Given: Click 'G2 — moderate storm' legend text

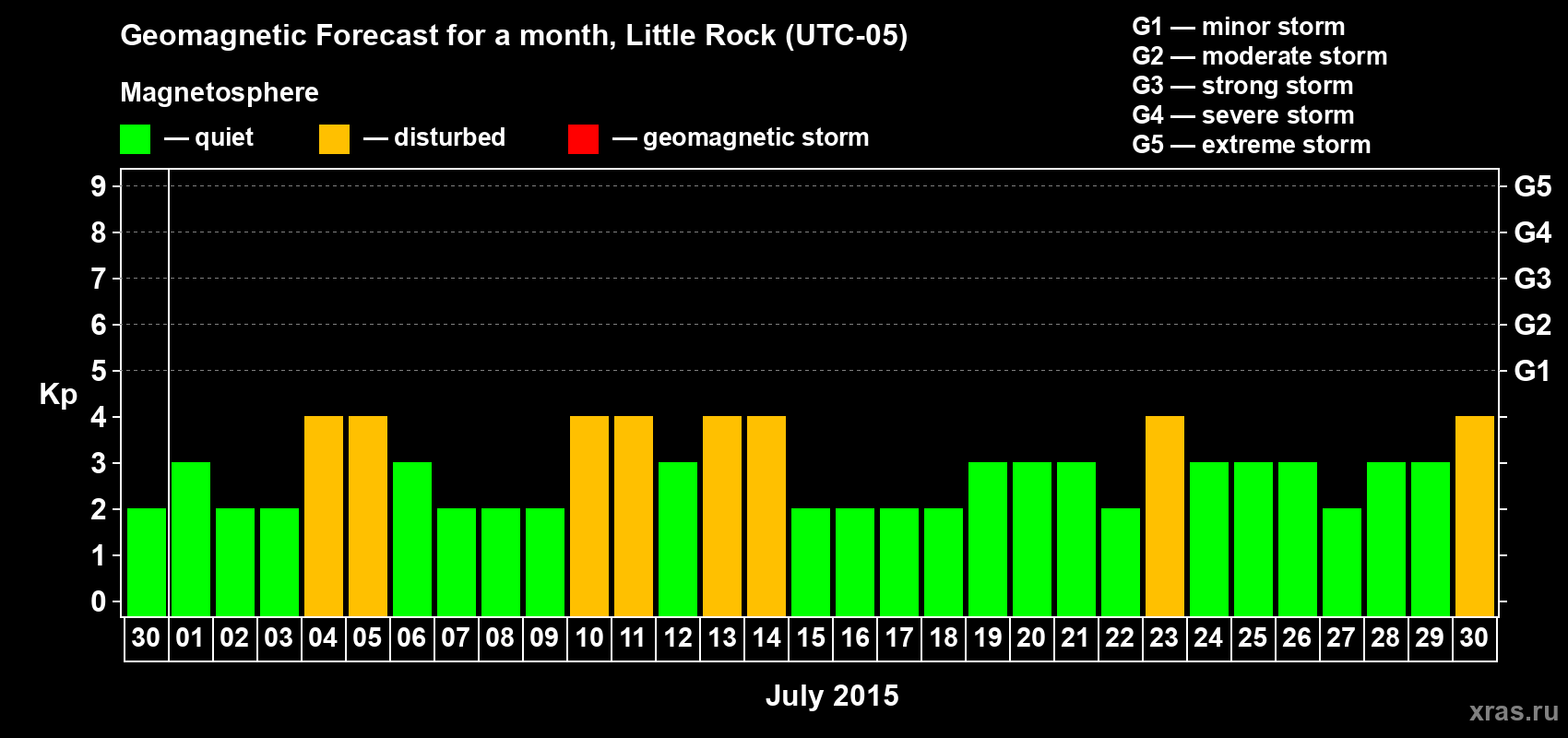Looking at the screenshot, I should tap(1260, 56).
